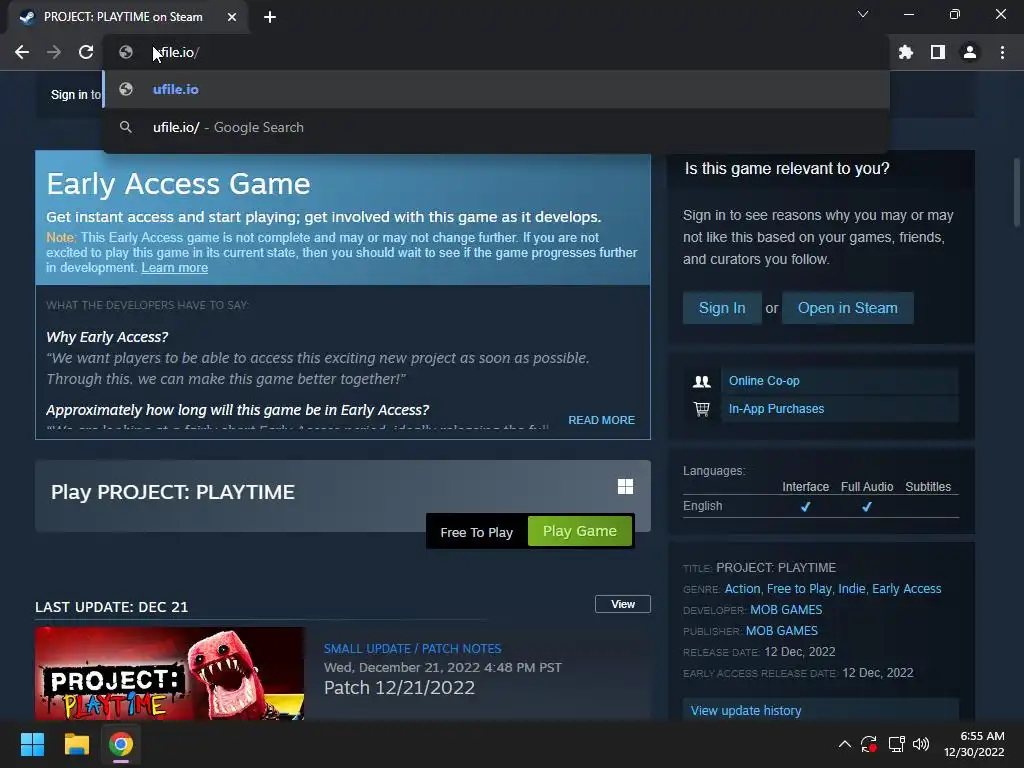Open the network status tray icon
Screen dimensions: 1024x768
(896, 744)
